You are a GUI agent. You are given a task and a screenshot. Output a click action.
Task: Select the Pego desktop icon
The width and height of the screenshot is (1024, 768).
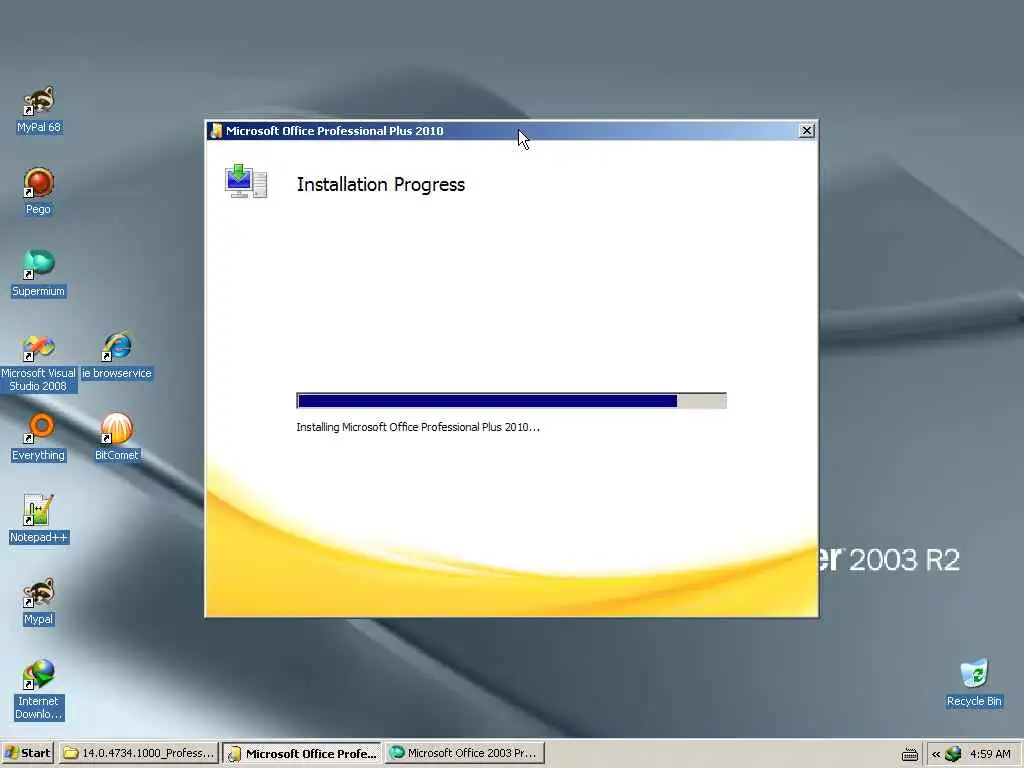(x=39, y=191)
